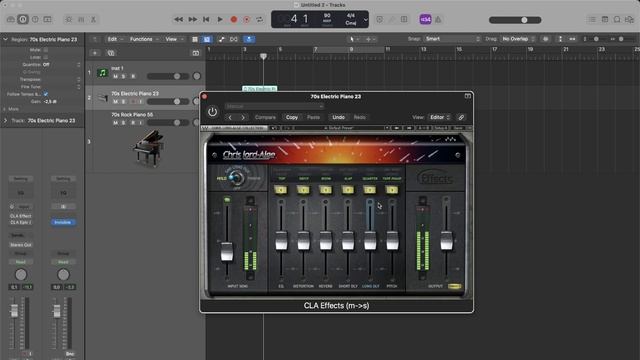Toggle the automation show button
640x360 pixels.
[221, 39]
